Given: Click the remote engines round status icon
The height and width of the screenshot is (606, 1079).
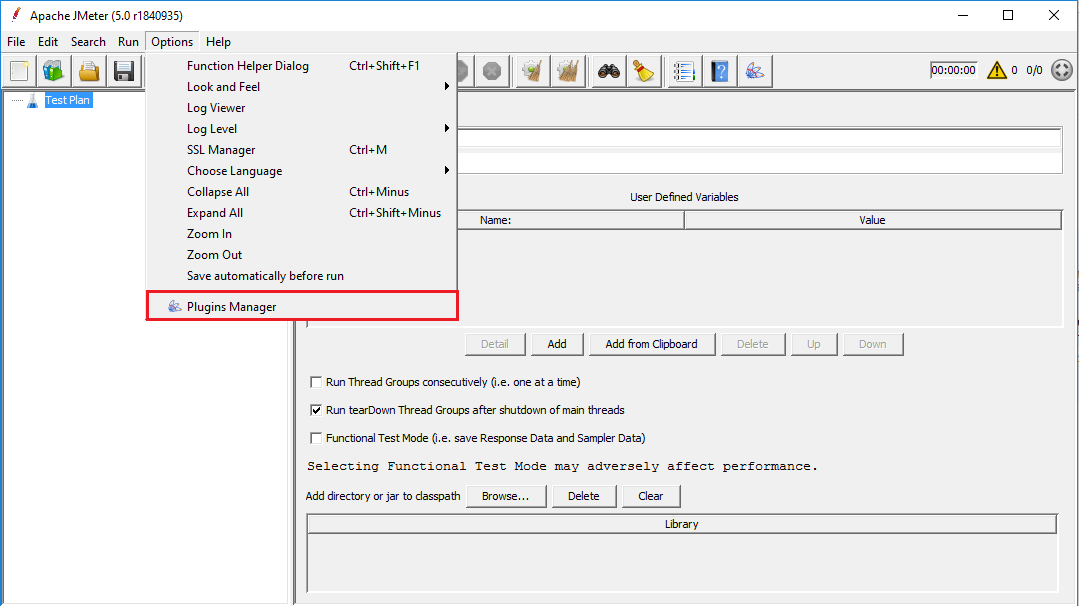Looking at the screenshot, I should tap(1062, 70).
